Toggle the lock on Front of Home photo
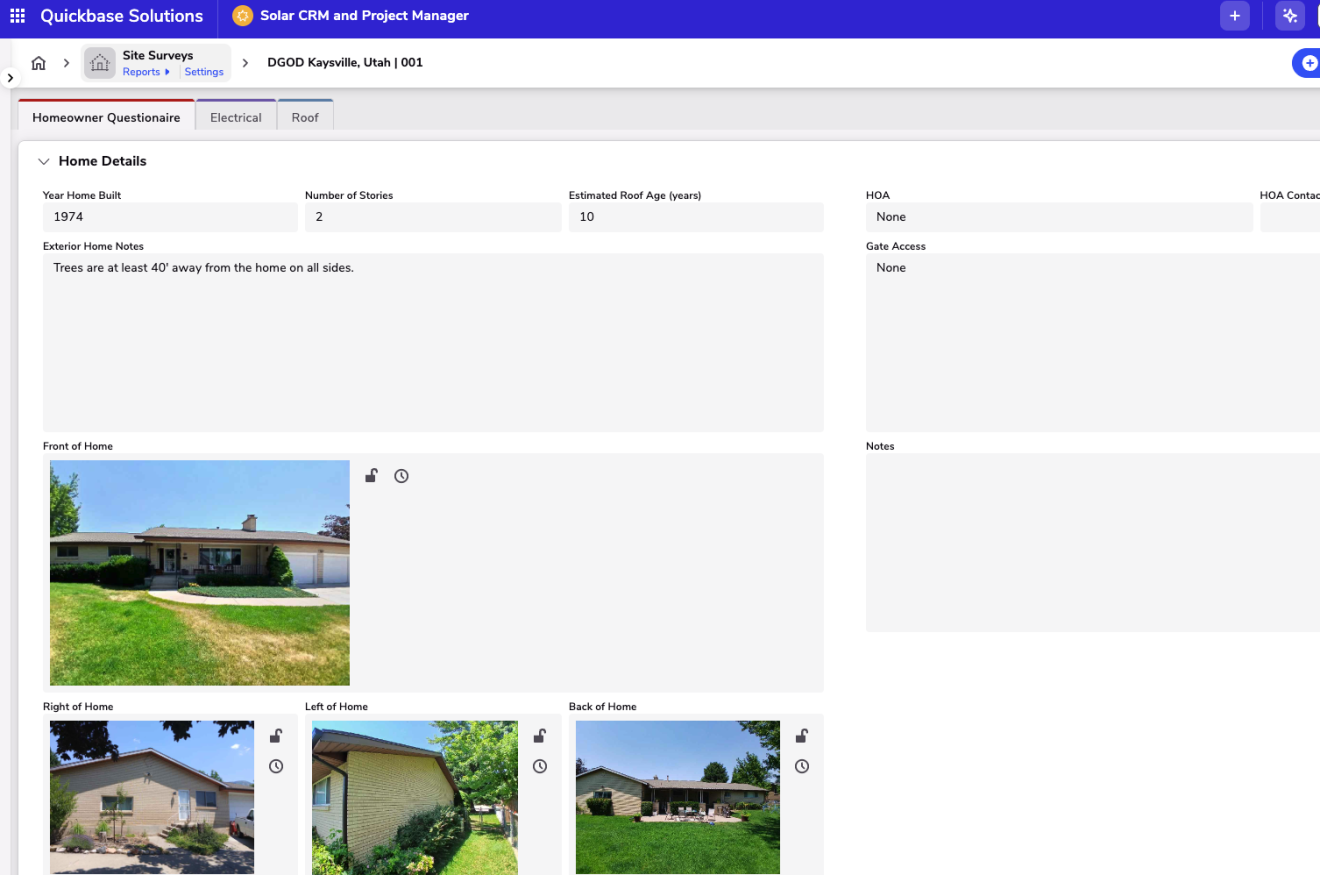The height and width of the screenshot is (875, 1320). (x=371, y=476)
